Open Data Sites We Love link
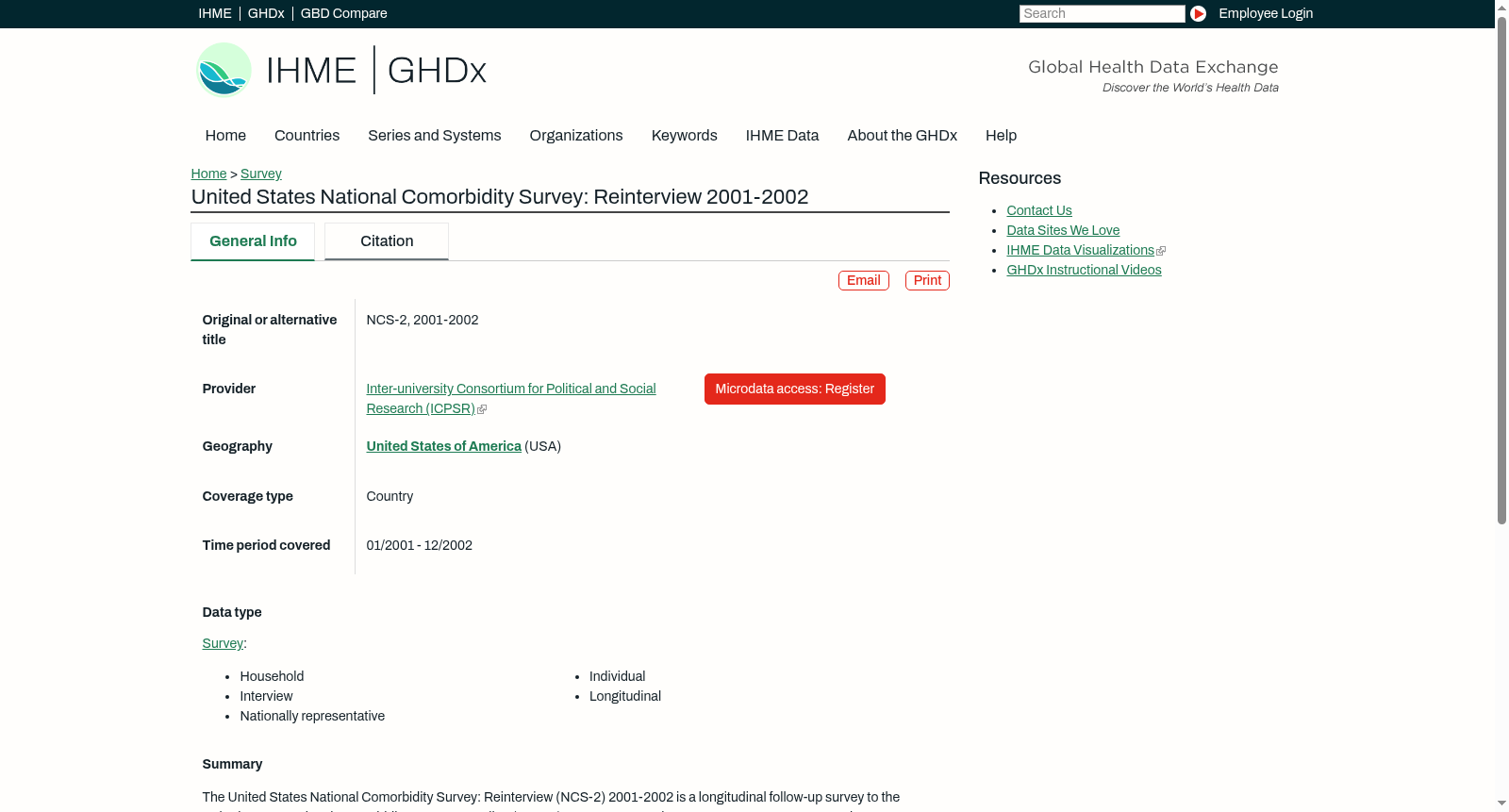The width and height of the screenshot is (1509, 812). pyautogui.click(x=1063, y=231)
